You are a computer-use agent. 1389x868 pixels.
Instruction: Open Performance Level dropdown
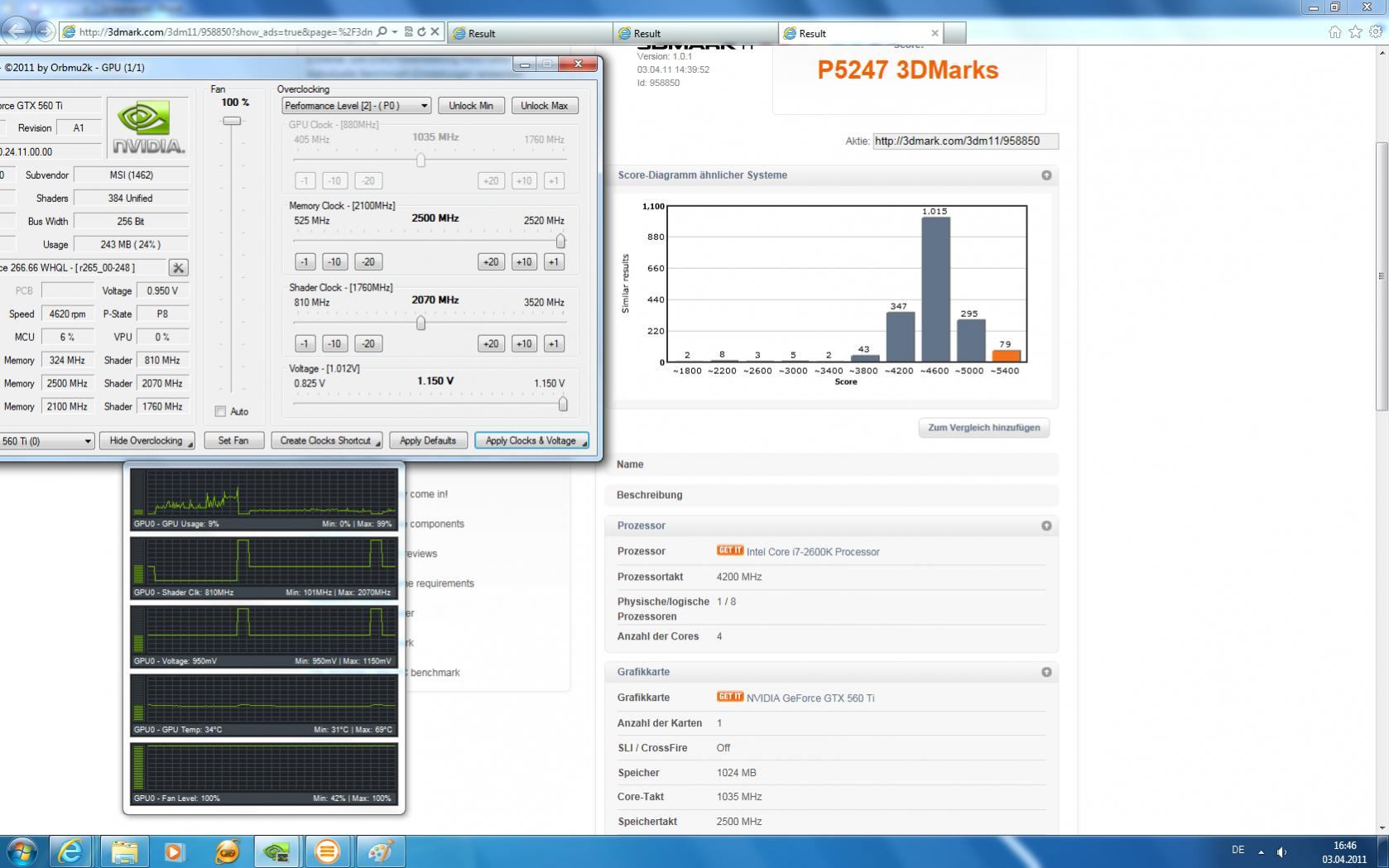[x=356, y=106]
